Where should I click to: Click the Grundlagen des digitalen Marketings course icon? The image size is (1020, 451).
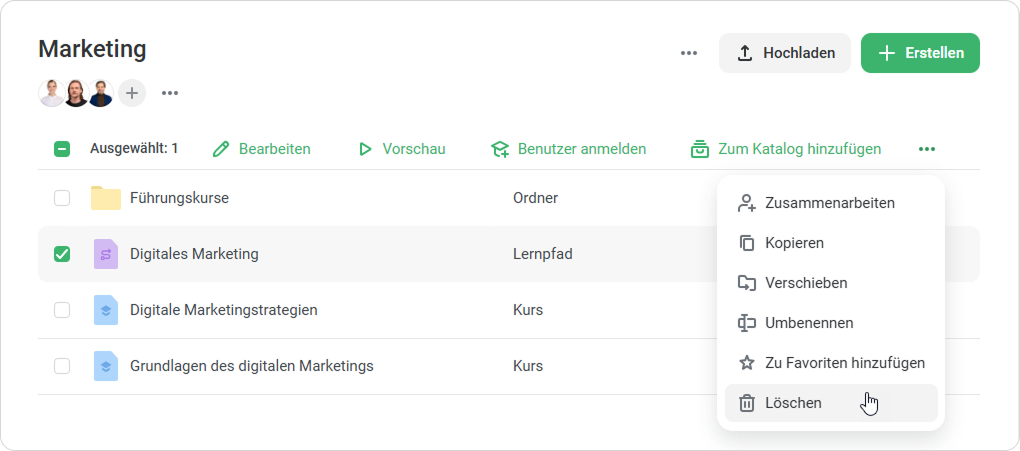click(105, 366)
